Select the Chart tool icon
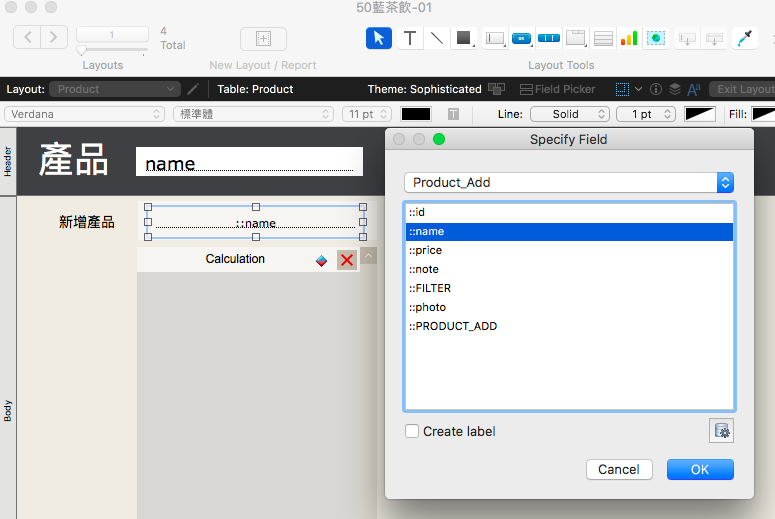Viewport: 775px width, 519px height. tap(629, 38)
